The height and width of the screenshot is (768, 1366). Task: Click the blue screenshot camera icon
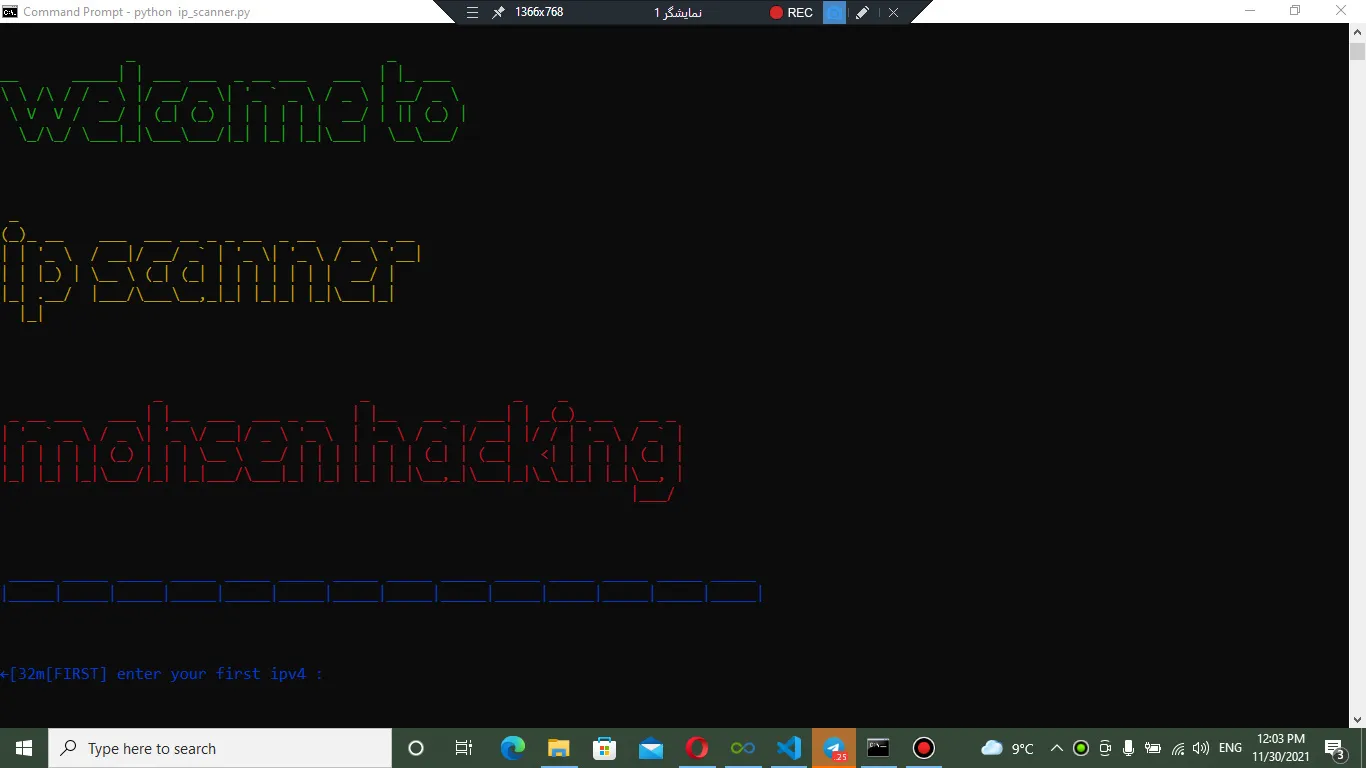pos(834,13)
